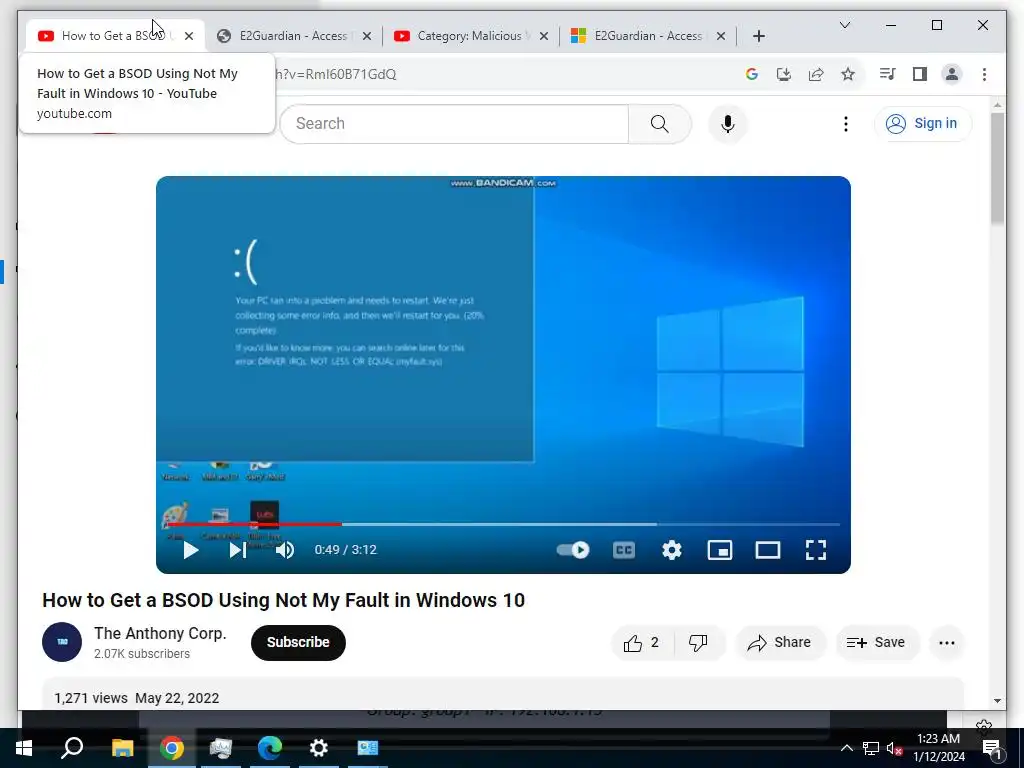1024x768 pixels.
Task: Seek along the video progress bar
Action: [x=504, y=524]
